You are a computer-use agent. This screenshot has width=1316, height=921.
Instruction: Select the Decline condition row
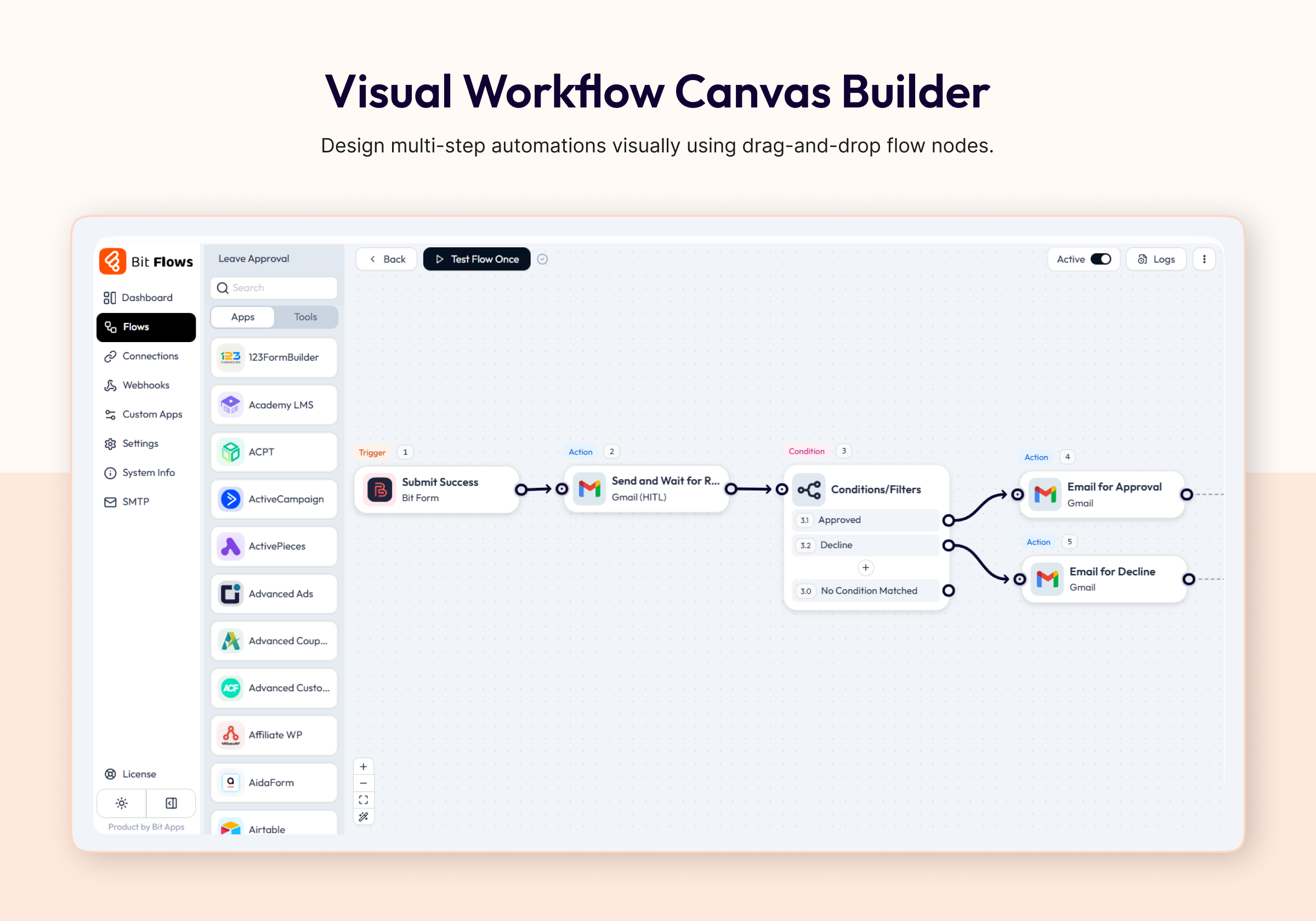click(865, 545)
